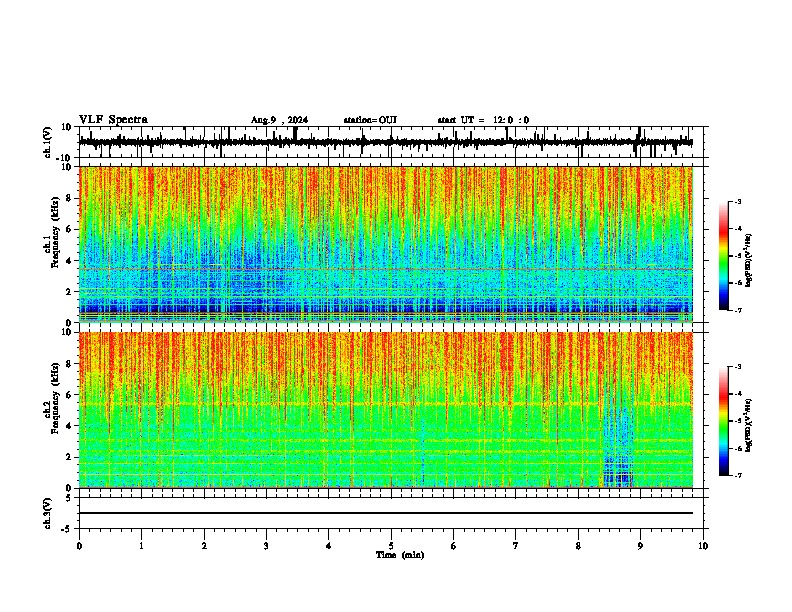Click the "2" kHz tick on ch.2 spectrogram
Image resolution: width=792 pixels, height=612 pixels.
69,457
